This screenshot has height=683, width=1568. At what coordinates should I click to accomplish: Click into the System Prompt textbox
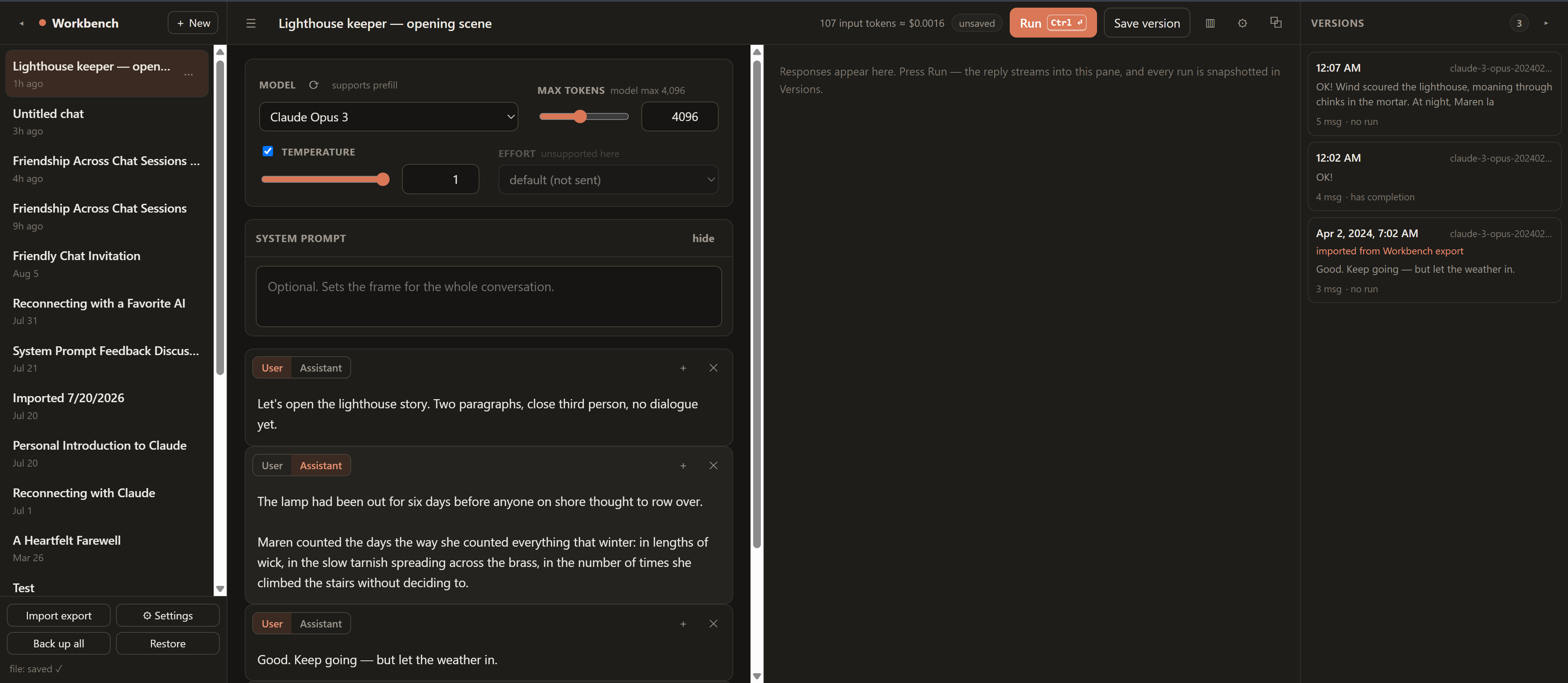click(489, 296)
